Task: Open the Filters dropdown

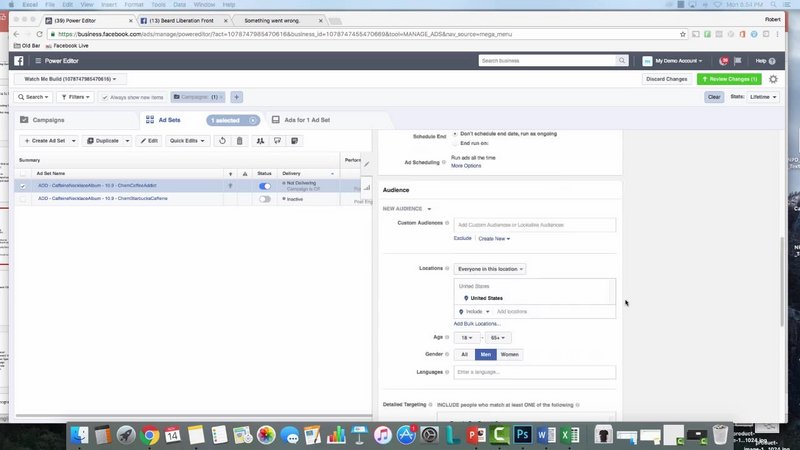Action: pos(75,97)
